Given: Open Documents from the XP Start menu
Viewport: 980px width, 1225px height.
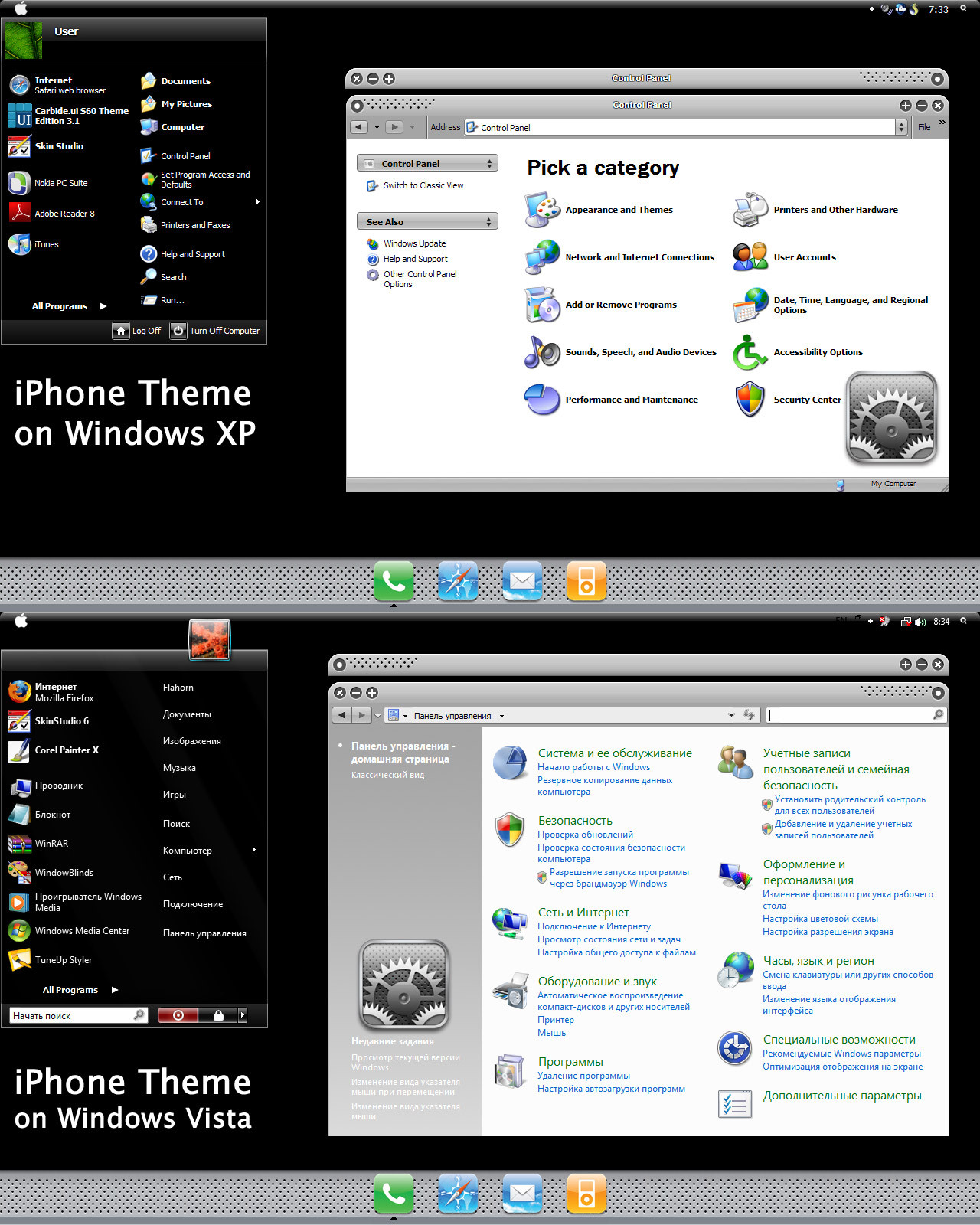Looking at the screenshot, I should (x=176, y=81).
